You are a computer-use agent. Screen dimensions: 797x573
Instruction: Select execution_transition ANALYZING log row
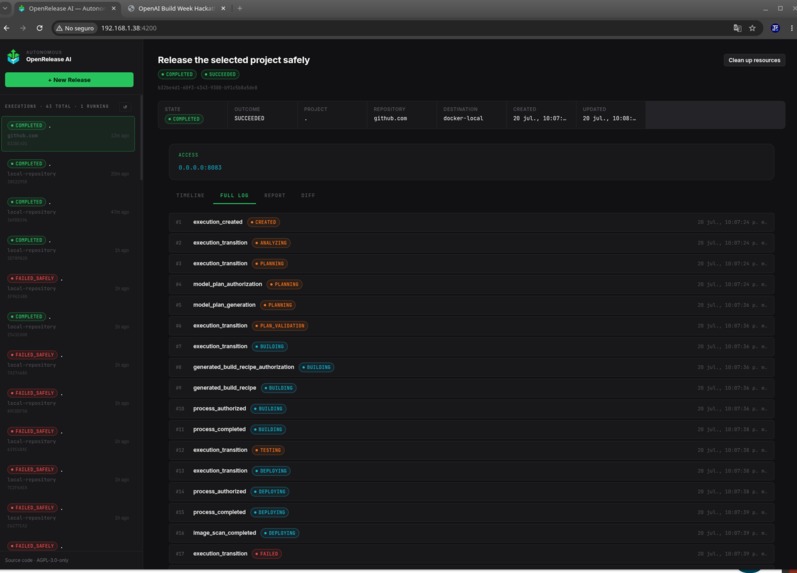pyautogui.click(x=471, y=243)
